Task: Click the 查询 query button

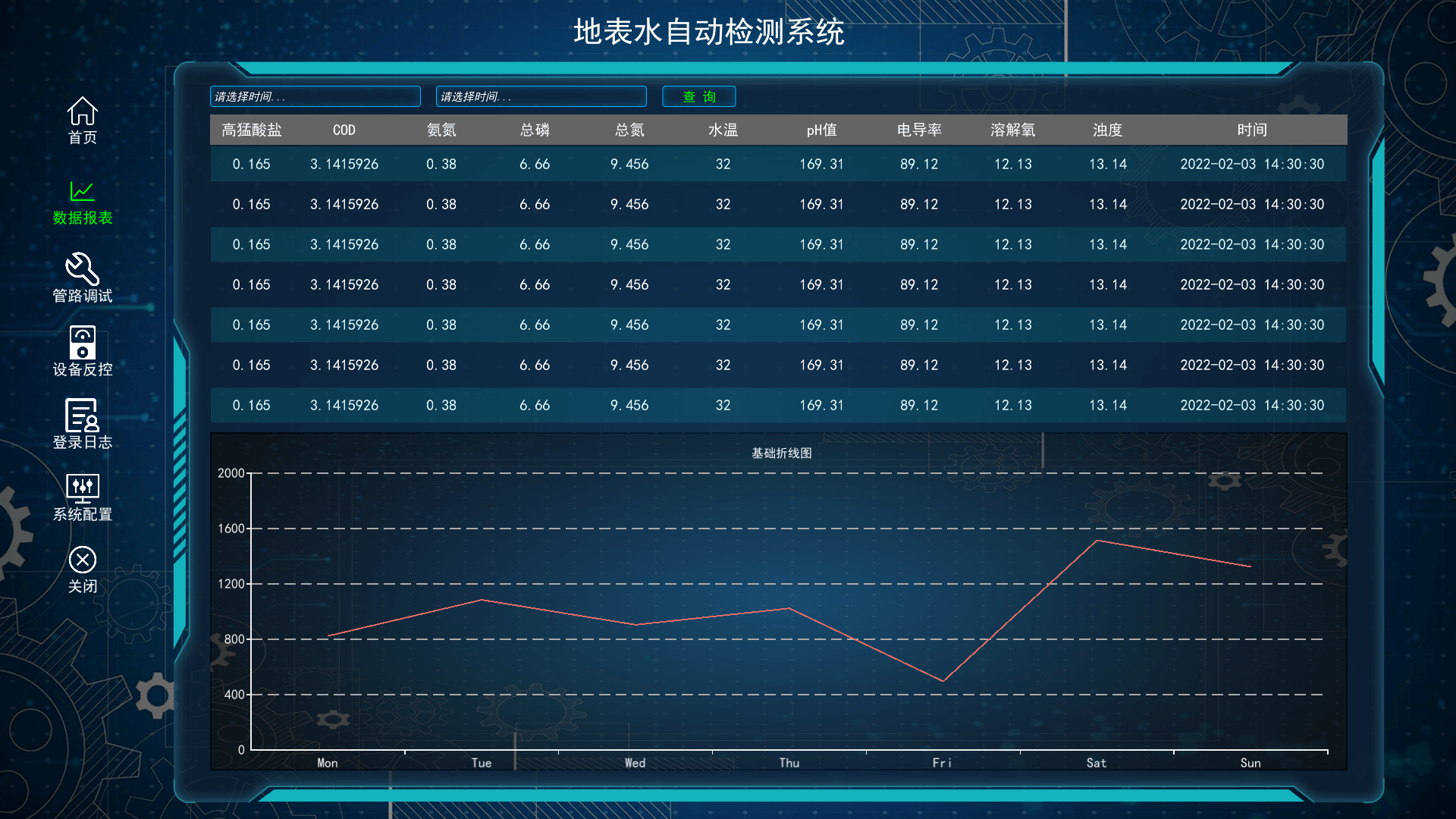Action: (699, 96)
